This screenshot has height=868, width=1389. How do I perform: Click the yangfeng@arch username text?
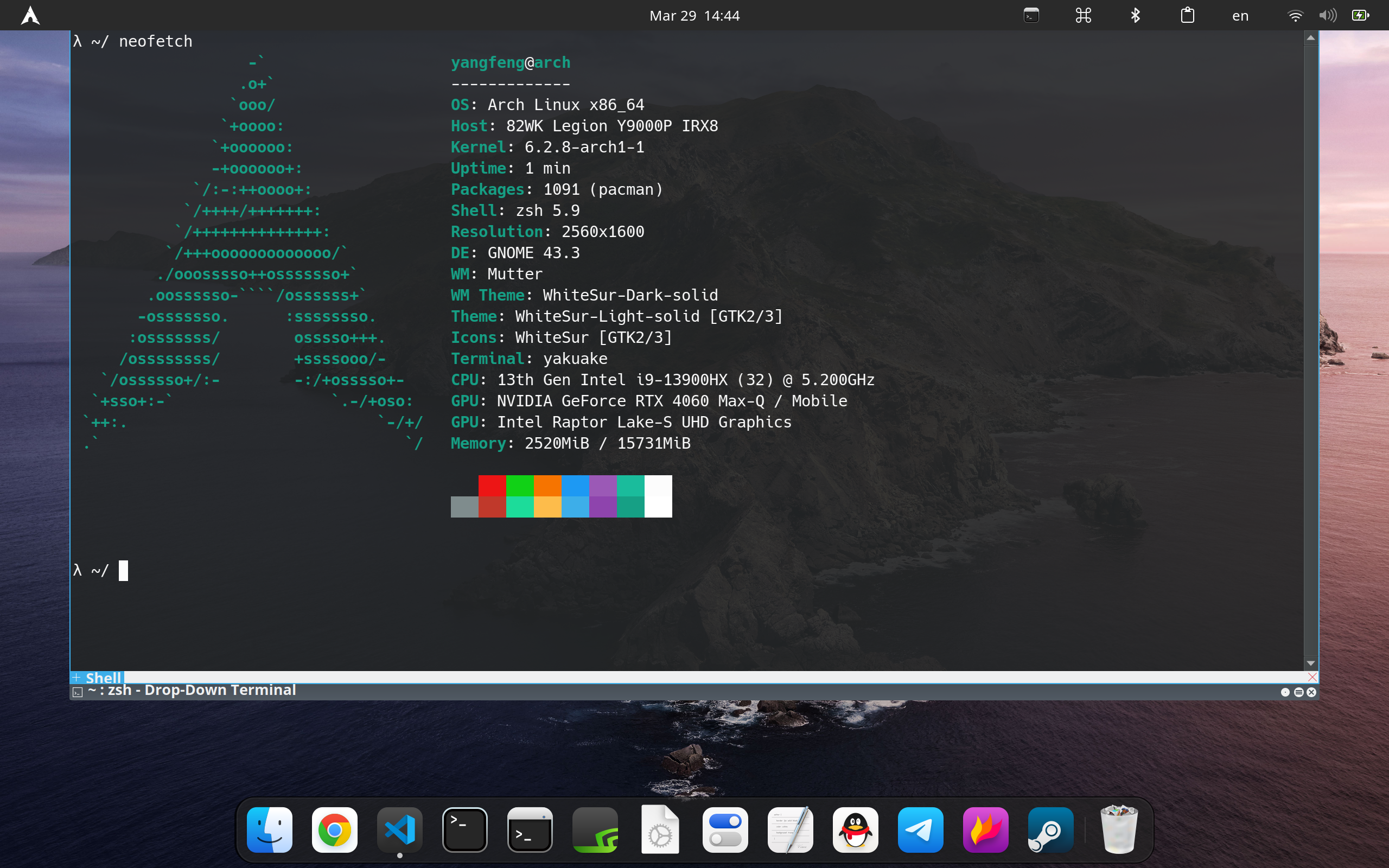[x=510, y=62]
